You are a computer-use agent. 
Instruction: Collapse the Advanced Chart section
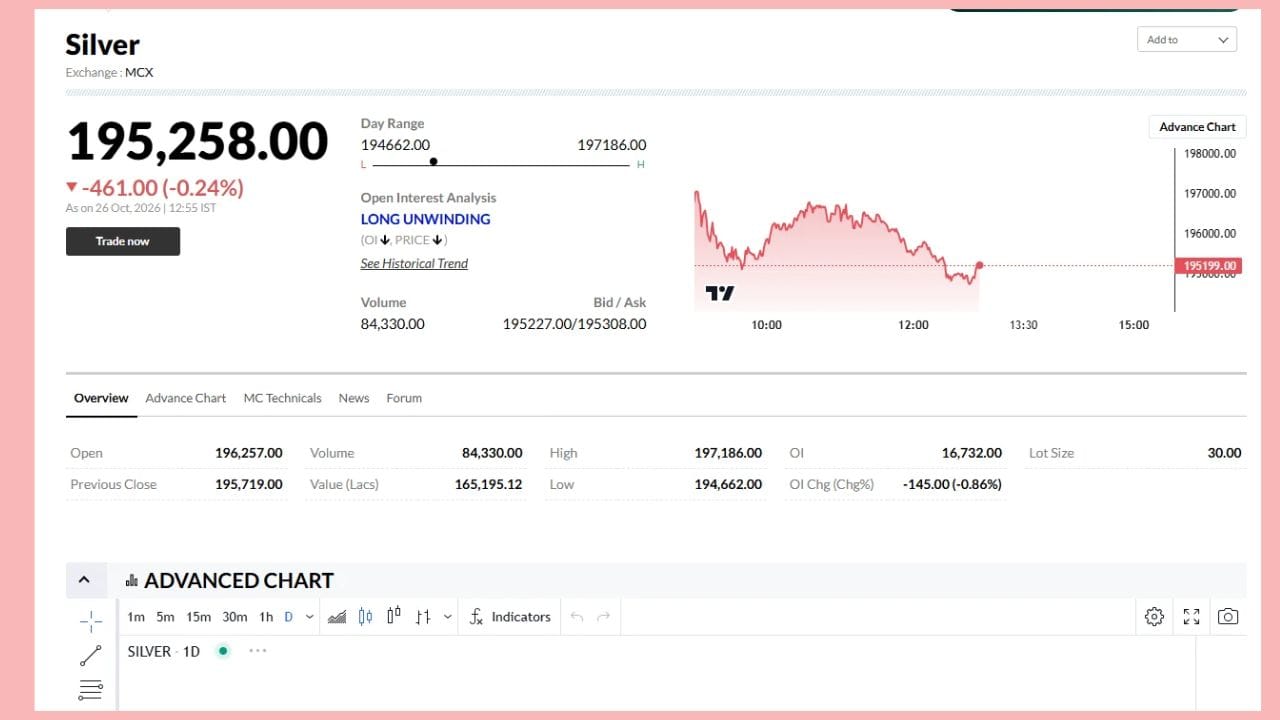point(84,580)
